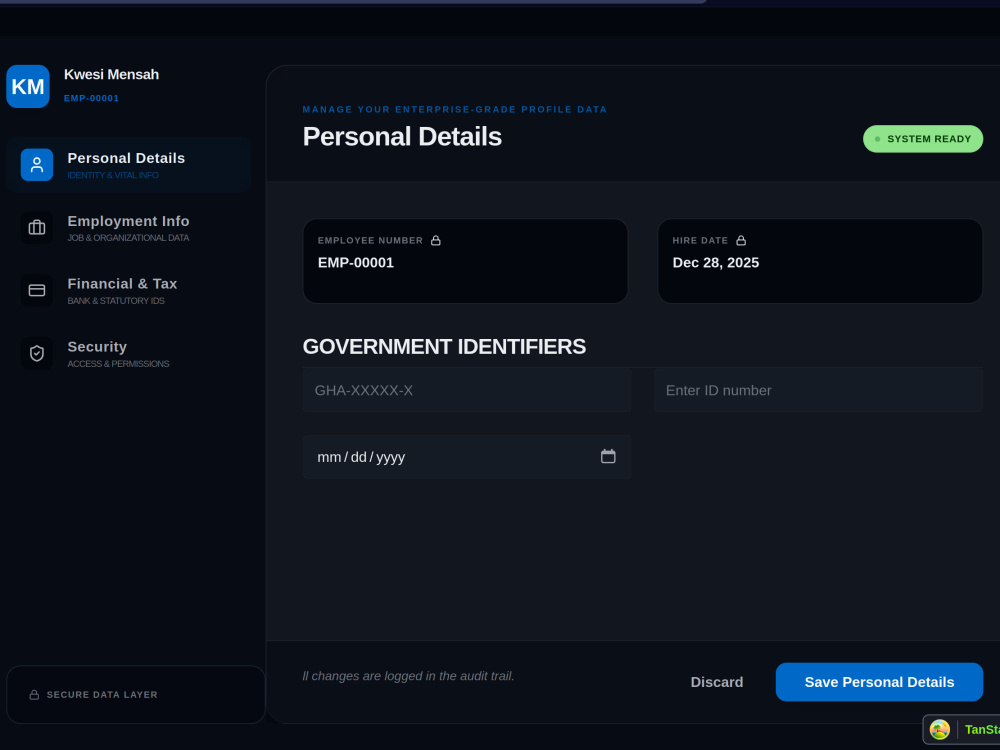Click the EMP-00001 employee number value

(x=356, y=263)
